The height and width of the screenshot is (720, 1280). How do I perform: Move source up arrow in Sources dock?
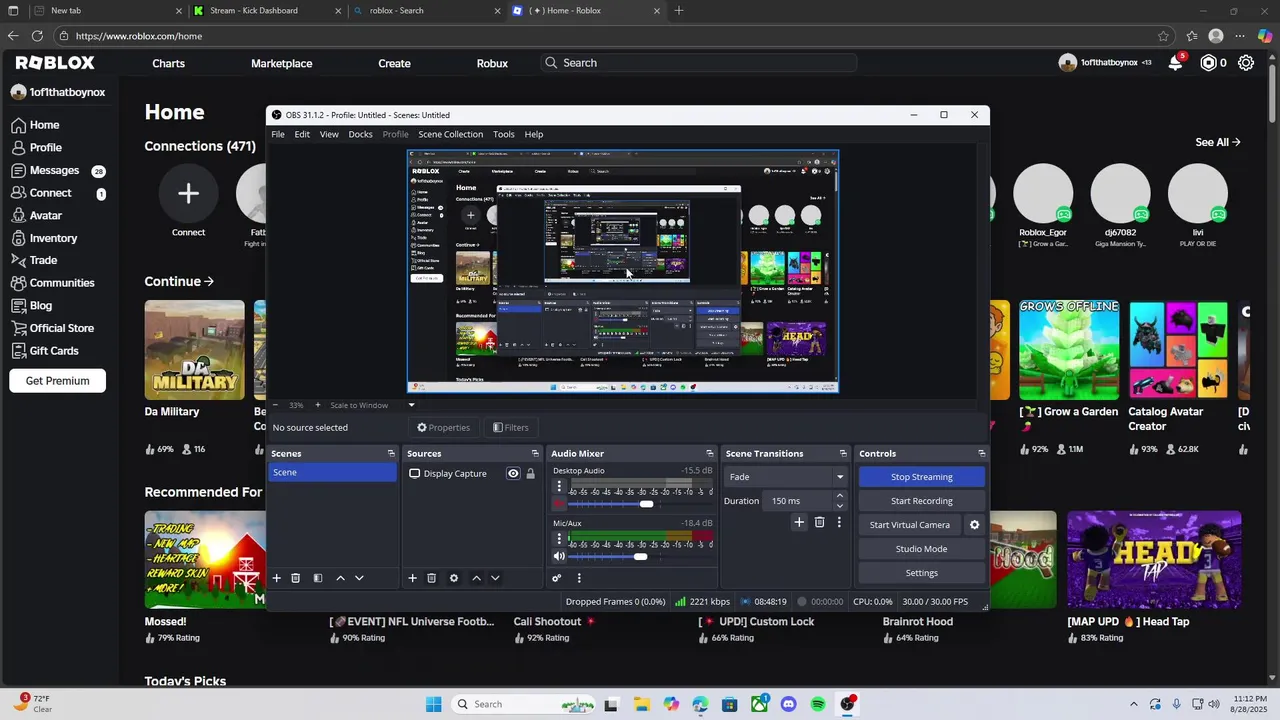coord(476,578)
